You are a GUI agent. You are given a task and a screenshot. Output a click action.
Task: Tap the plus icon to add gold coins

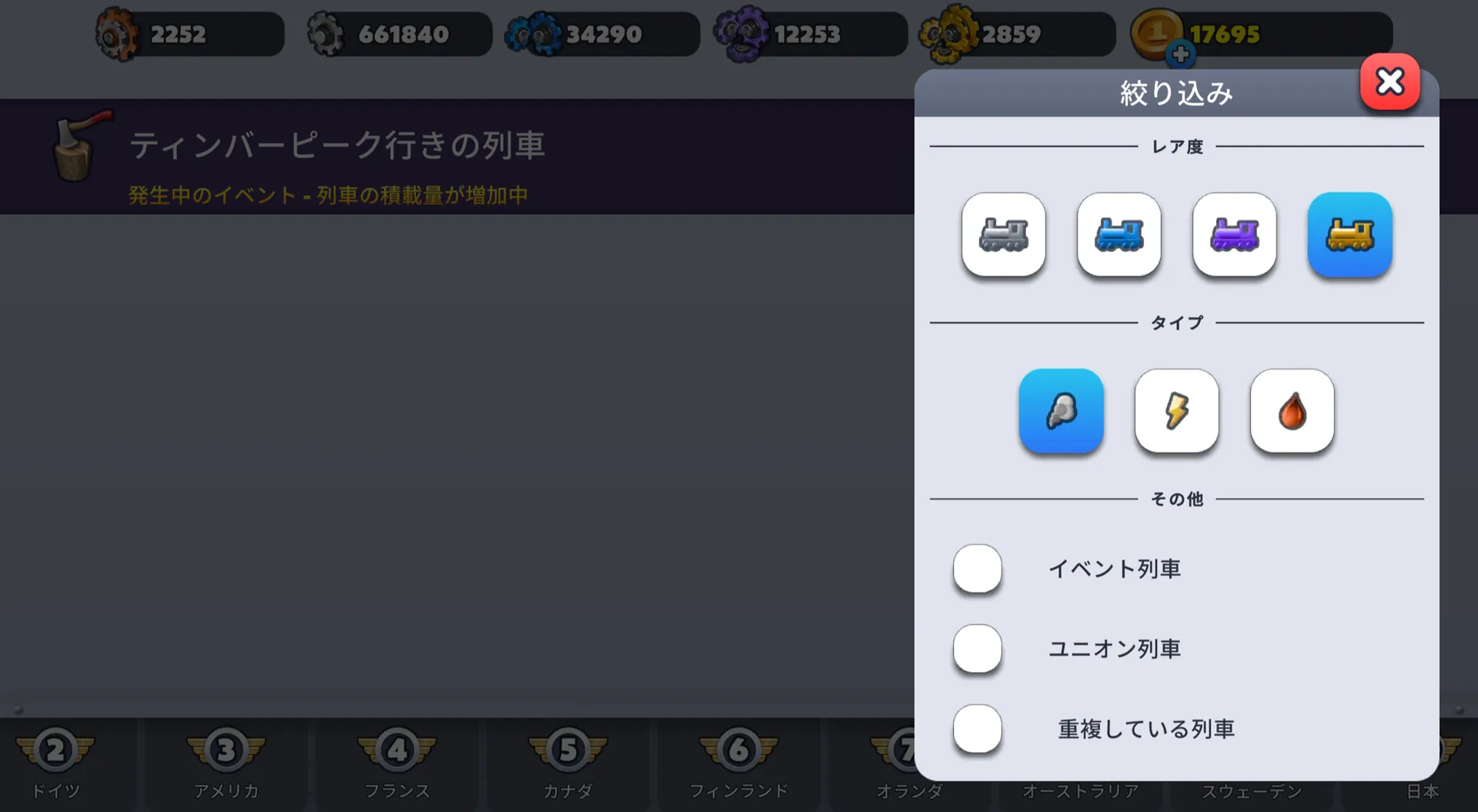pyautogui.click(x=1180, y=55)
